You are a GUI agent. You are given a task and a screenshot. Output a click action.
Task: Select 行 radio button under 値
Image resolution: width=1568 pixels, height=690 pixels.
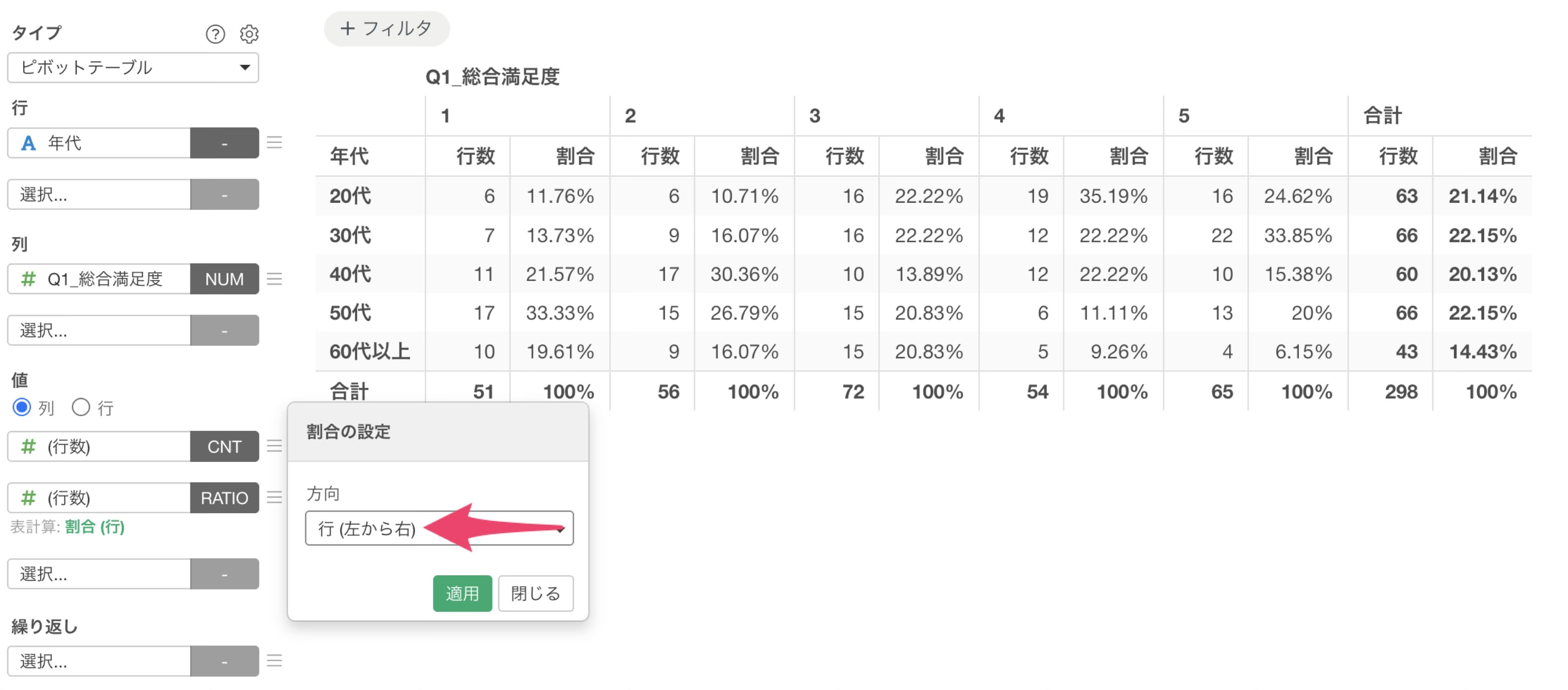point(81,407)
